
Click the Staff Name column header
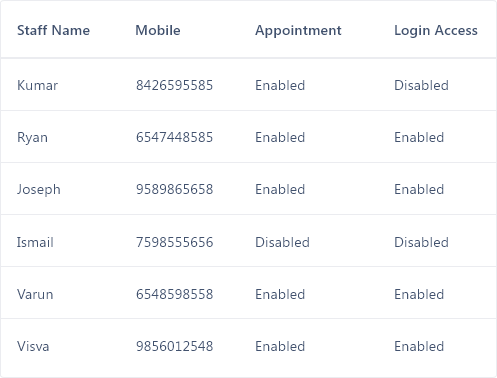pyautogui.click(x=53, y=30)
